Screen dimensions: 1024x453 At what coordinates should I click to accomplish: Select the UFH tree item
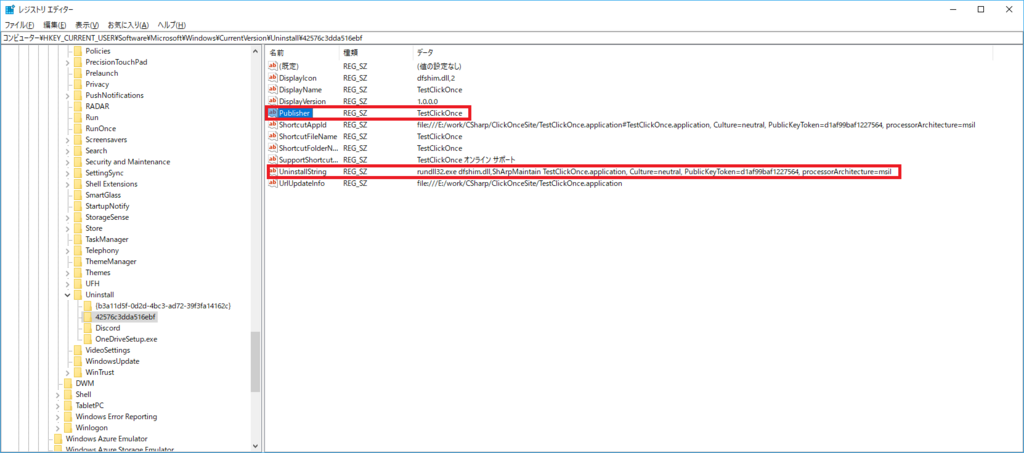click(92, 284)
